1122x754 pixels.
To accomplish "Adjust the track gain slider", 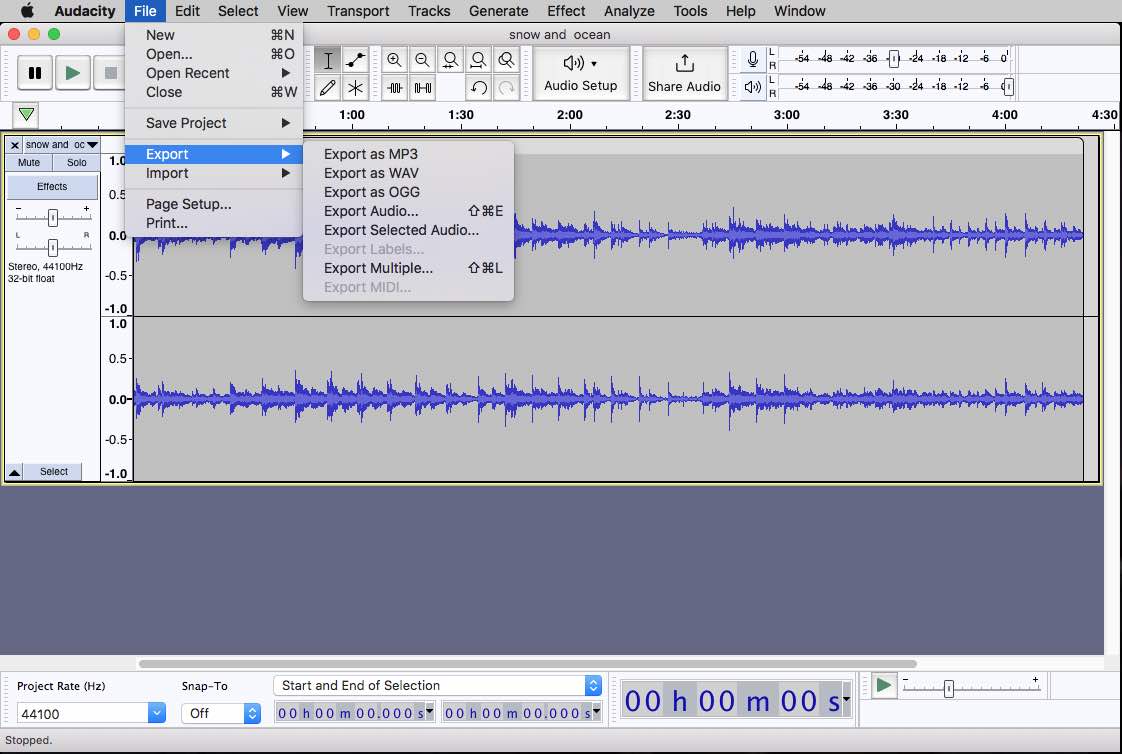I will click(51, 219).
